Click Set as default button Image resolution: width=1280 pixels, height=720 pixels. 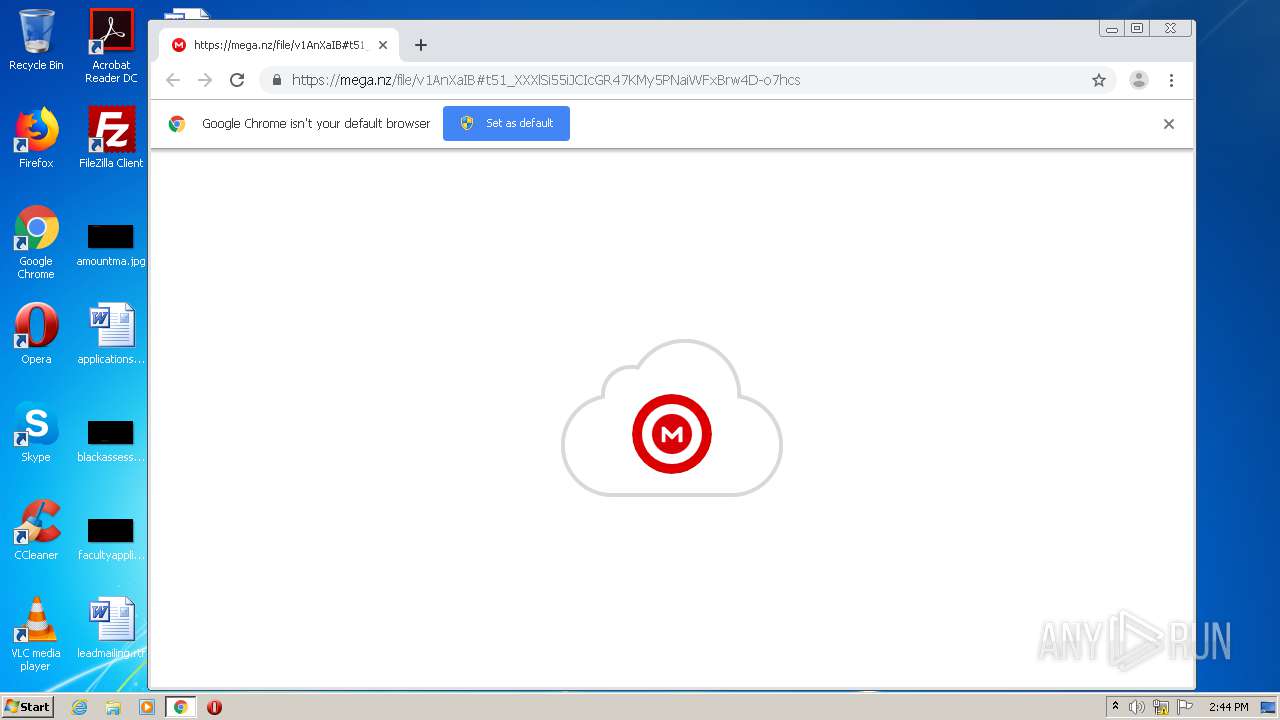coord(506,123)
